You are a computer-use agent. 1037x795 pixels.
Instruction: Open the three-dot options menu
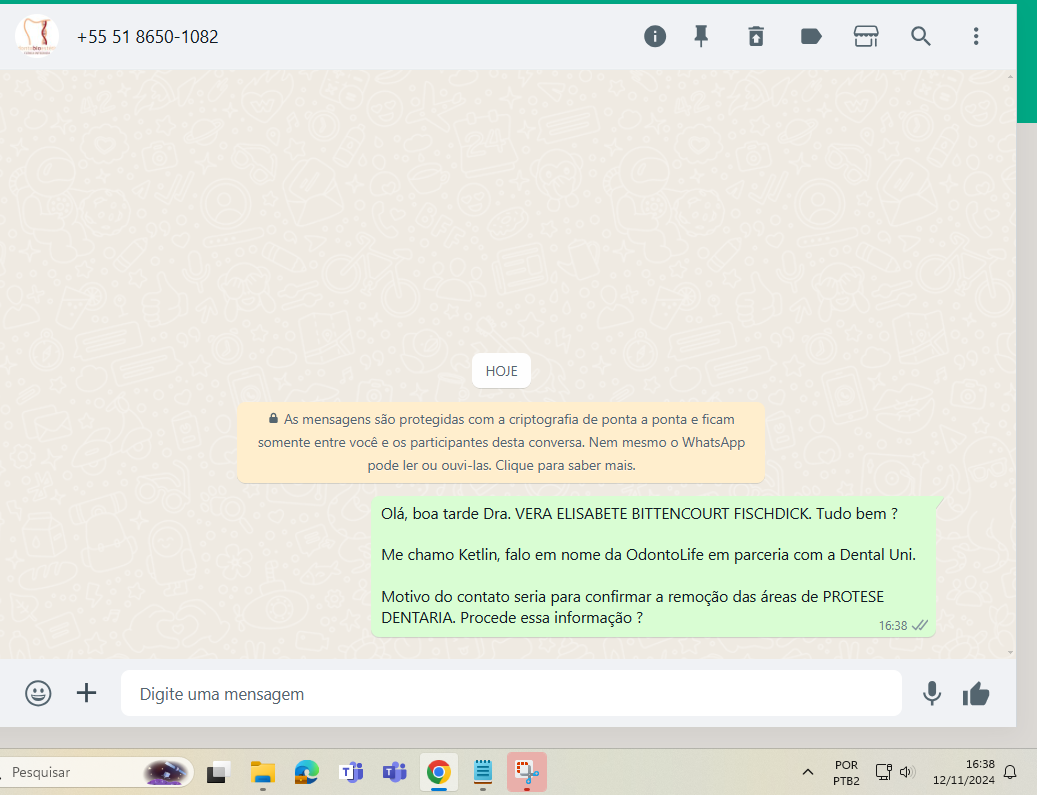pos(975,36)
